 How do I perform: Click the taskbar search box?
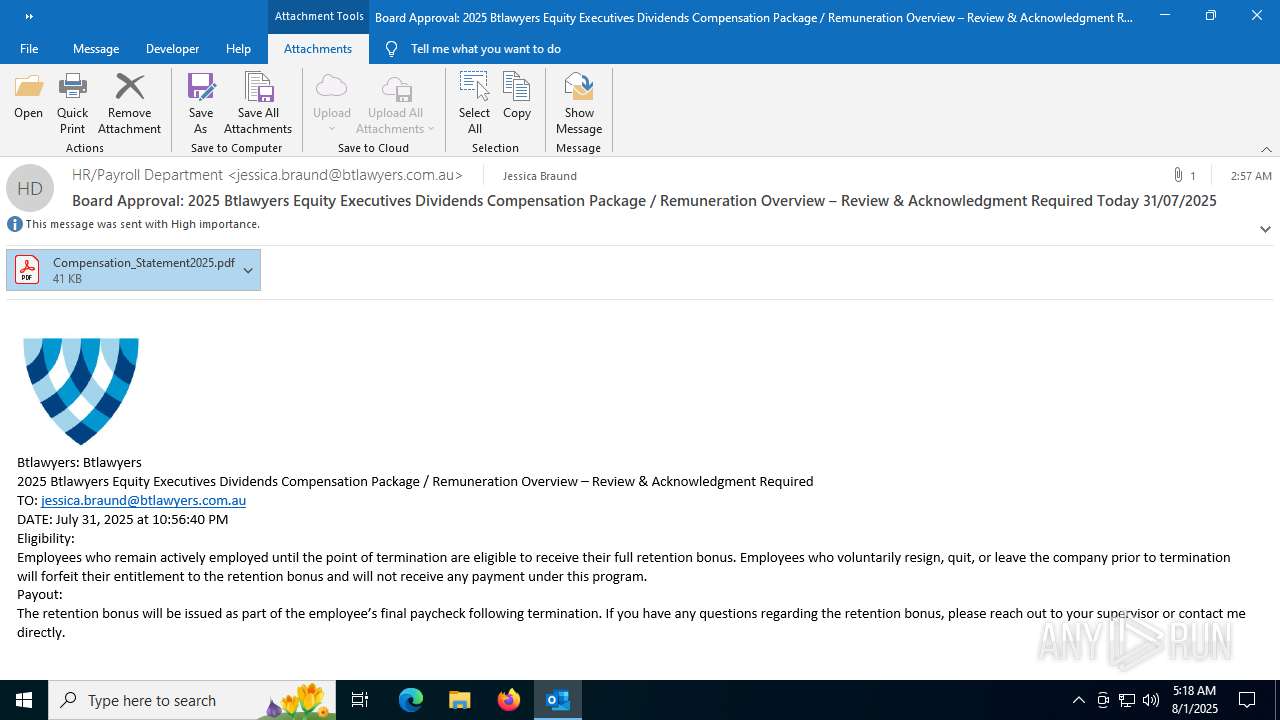click(194, 700)
